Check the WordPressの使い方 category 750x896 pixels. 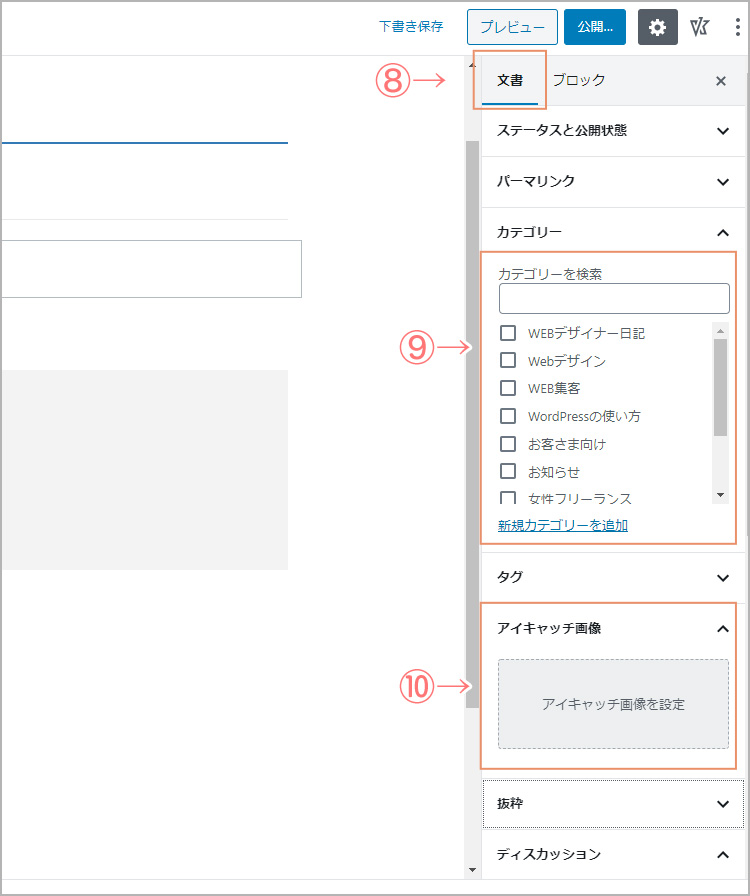(508, 415)
